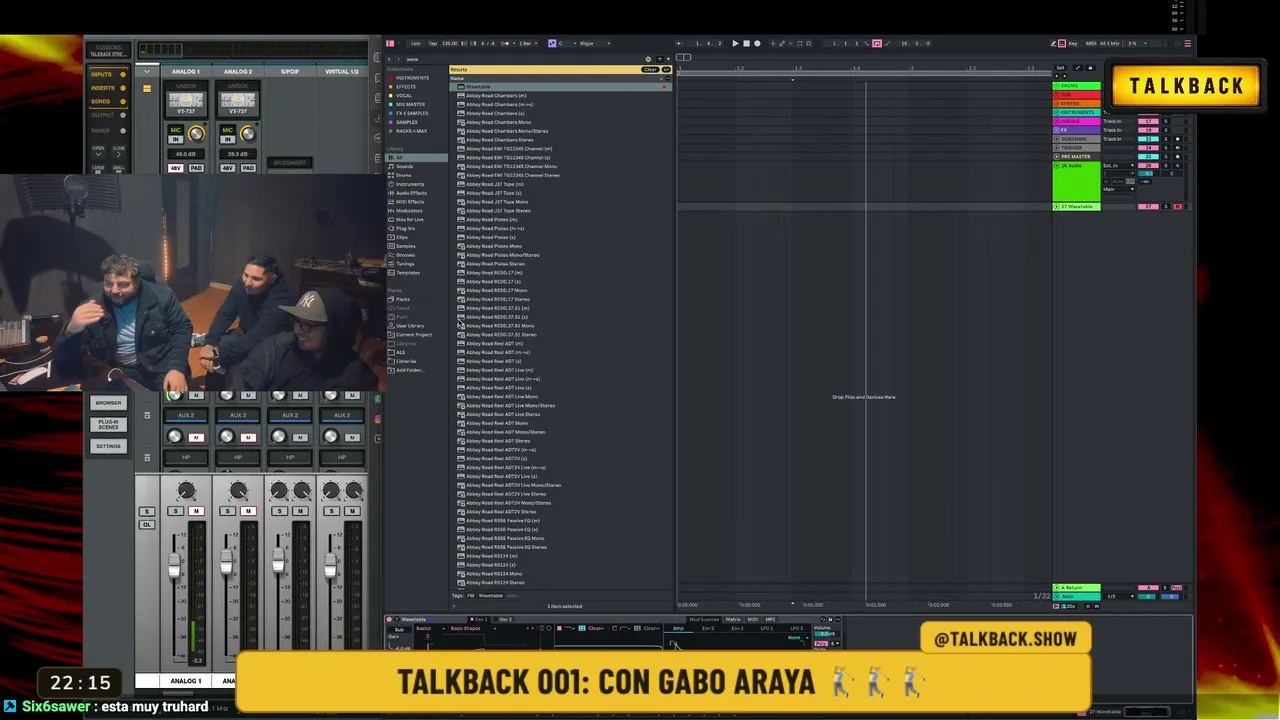Start playback with the Play button

pos(735,43)
